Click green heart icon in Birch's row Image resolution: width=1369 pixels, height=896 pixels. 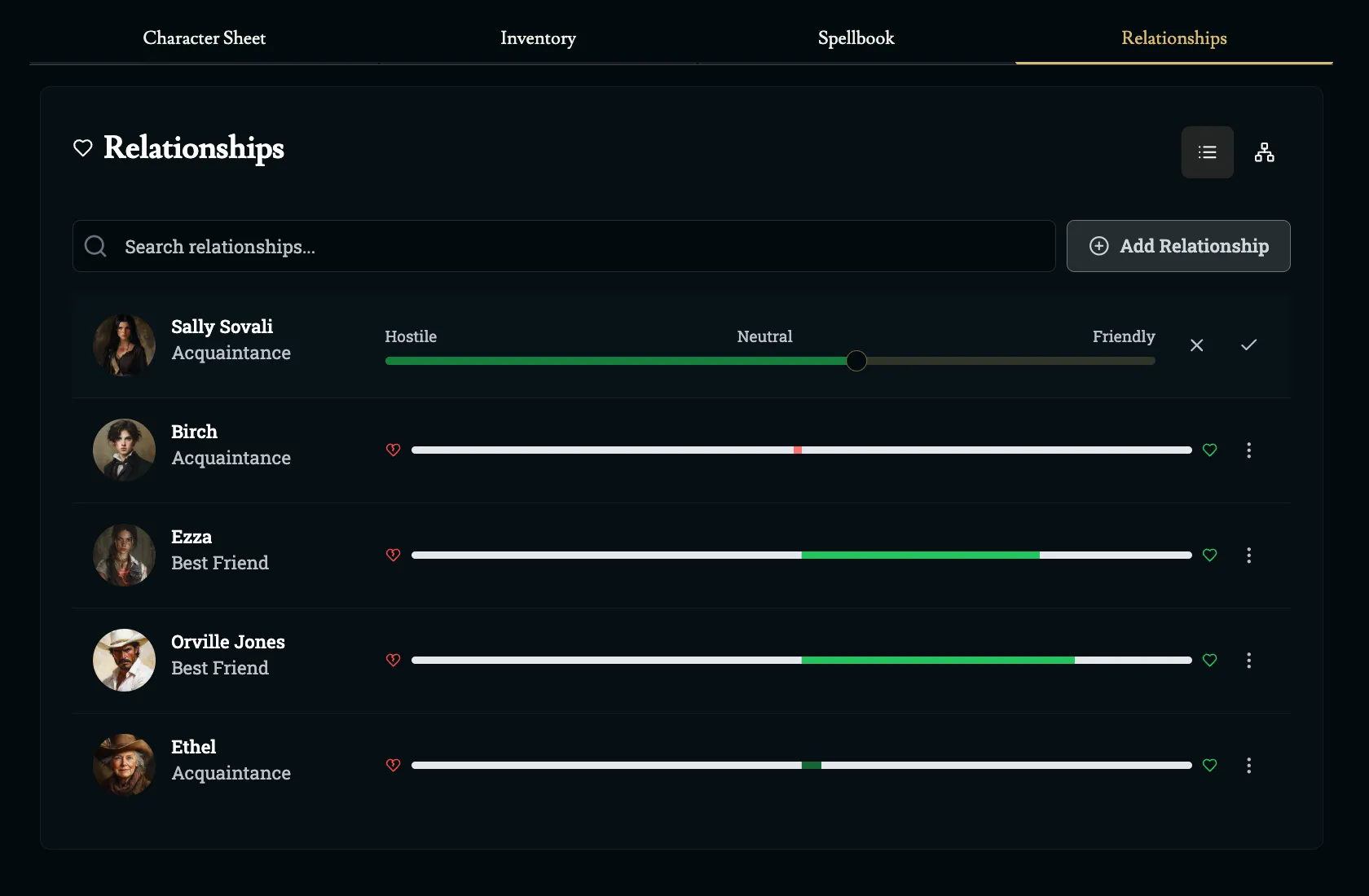(1209, 450)
